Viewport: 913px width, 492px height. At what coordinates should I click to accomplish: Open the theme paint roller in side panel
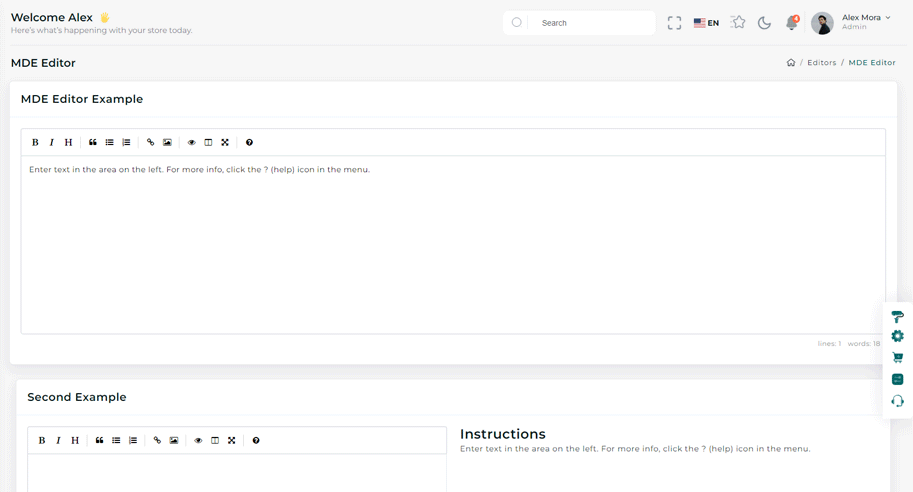click(x=897, y=316)
